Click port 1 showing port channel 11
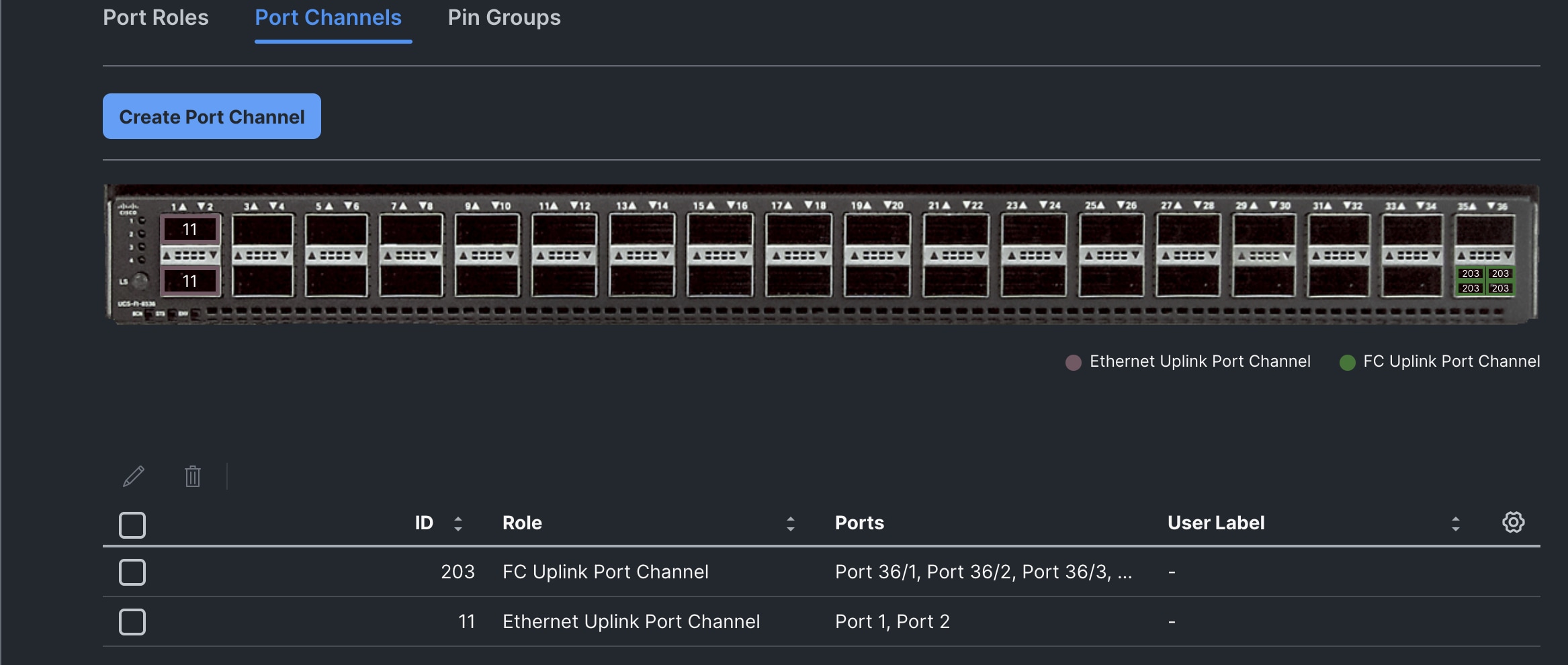This screenshot has height=665, width=1568. click(x=190, y=228)
